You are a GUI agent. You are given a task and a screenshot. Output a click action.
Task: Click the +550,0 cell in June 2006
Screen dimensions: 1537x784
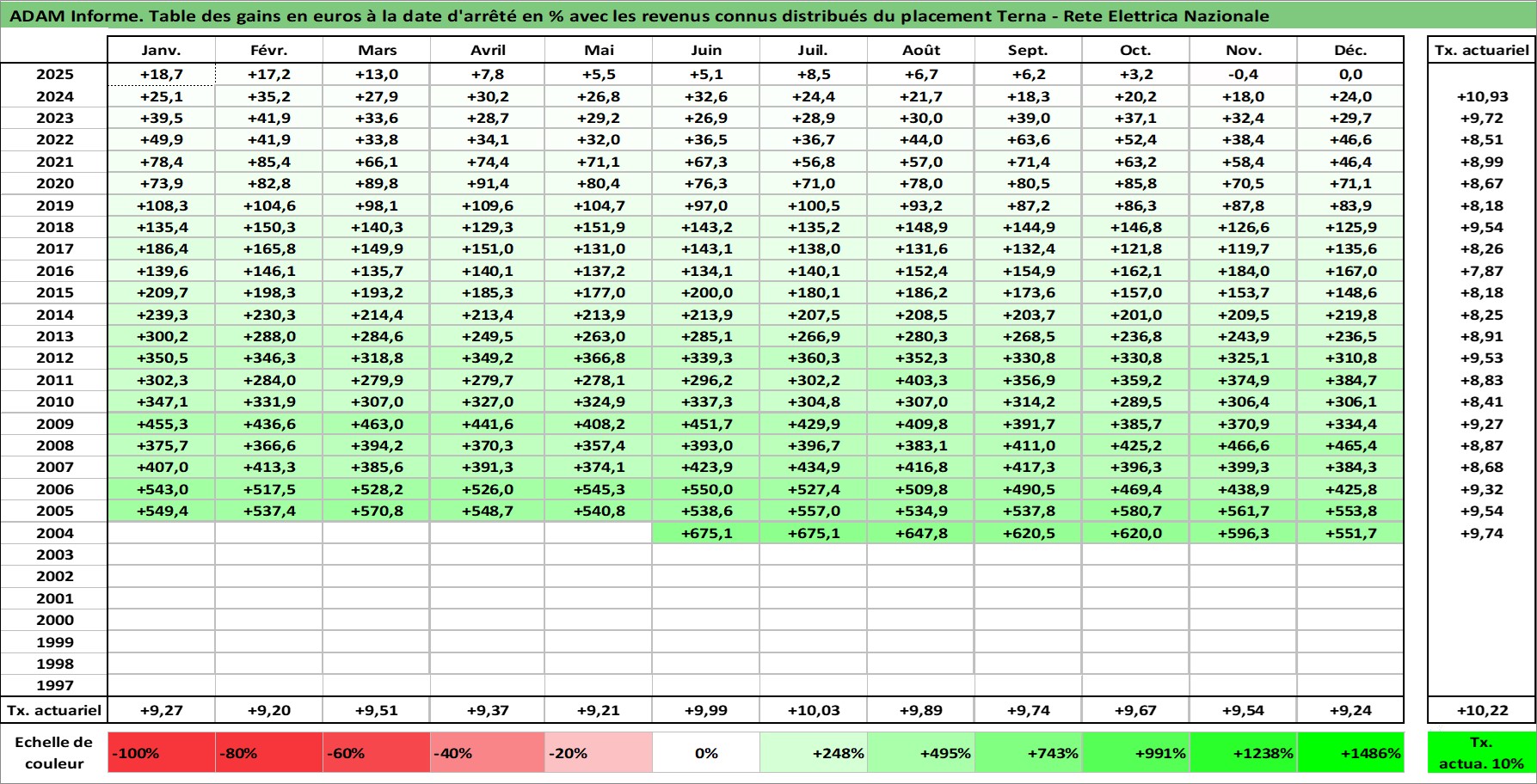(x=706, y=489)
